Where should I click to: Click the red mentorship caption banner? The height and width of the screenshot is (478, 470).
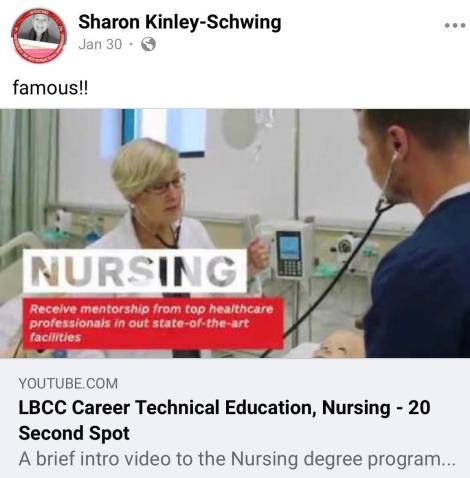tap(153, 323)
